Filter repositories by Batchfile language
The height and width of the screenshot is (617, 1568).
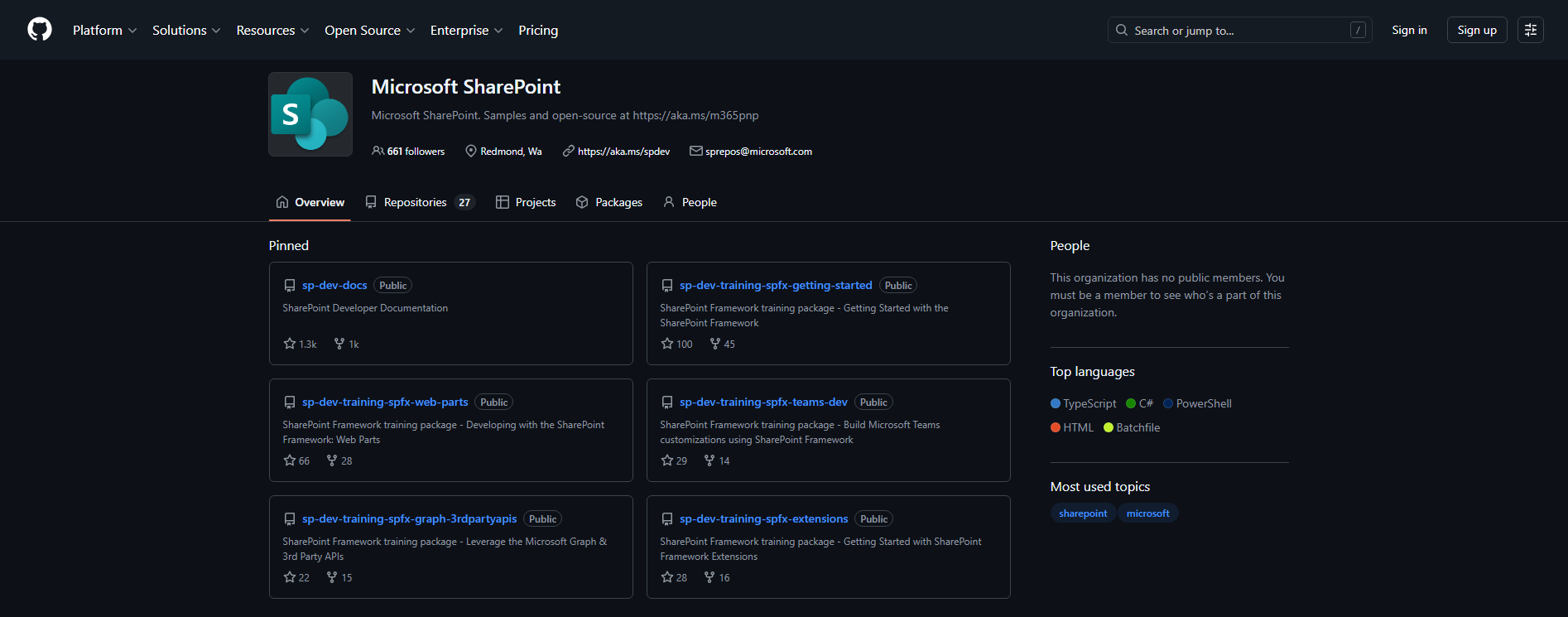(x=1132, y=427)
